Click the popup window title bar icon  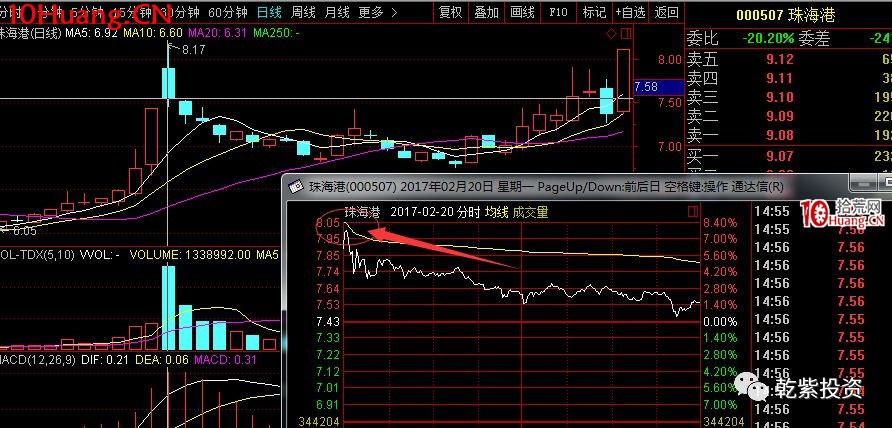coord(296,186)
